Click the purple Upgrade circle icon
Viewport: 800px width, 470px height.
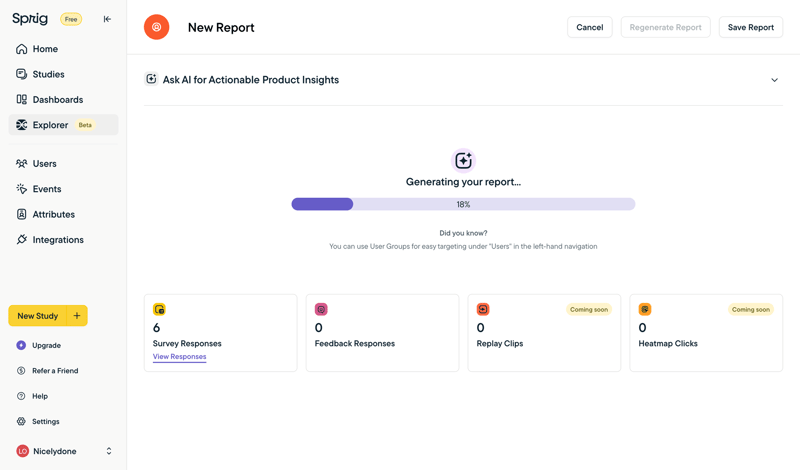click(21, 345)
